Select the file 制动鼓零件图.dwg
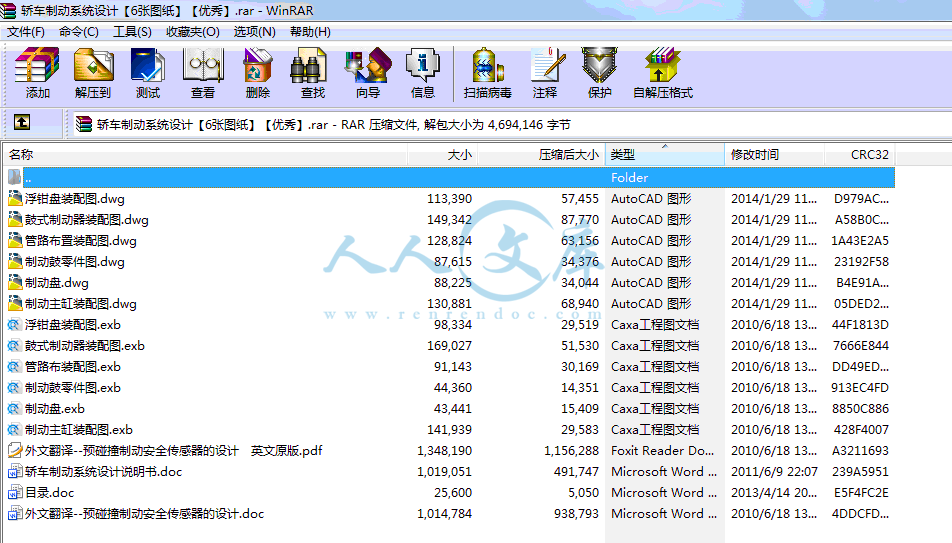 pos(75,262)
